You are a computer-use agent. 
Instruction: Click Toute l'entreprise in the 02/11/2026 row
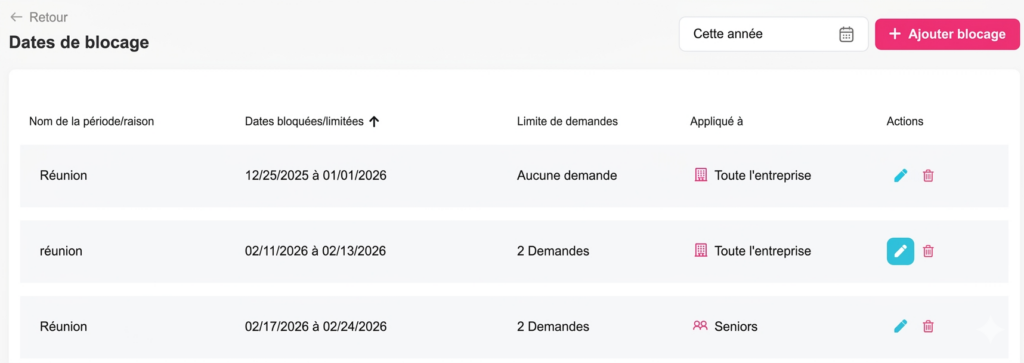tap(763, 251)
